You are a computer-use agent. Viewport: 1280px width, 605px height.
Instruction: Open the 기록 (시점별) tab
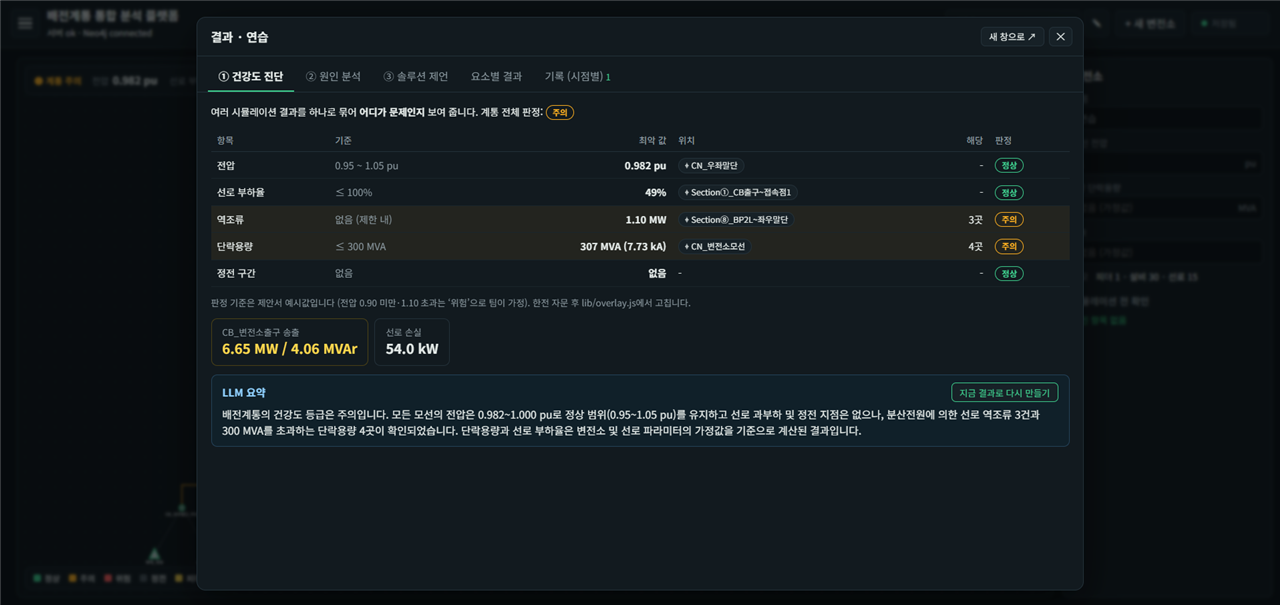[577, 76]
